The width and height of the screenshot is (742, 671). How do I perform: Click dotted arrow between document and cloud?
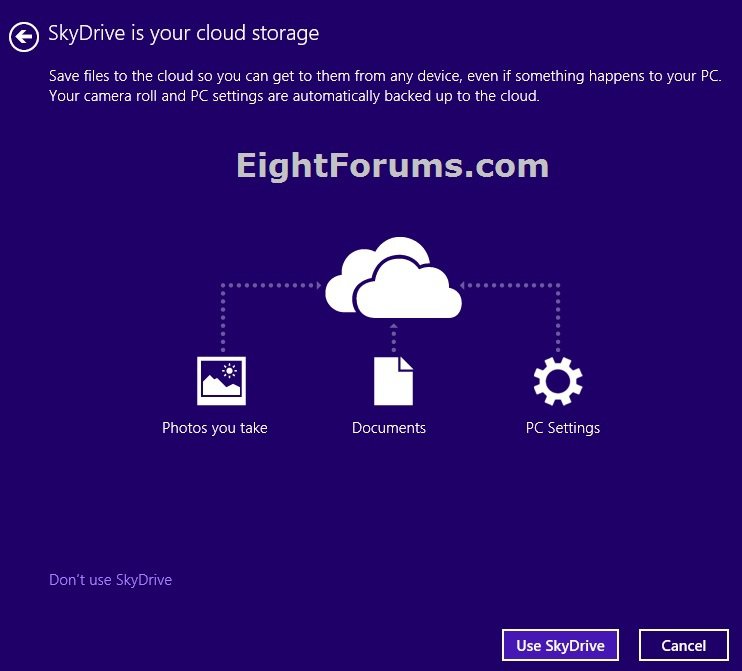click(x=393, y=335)
